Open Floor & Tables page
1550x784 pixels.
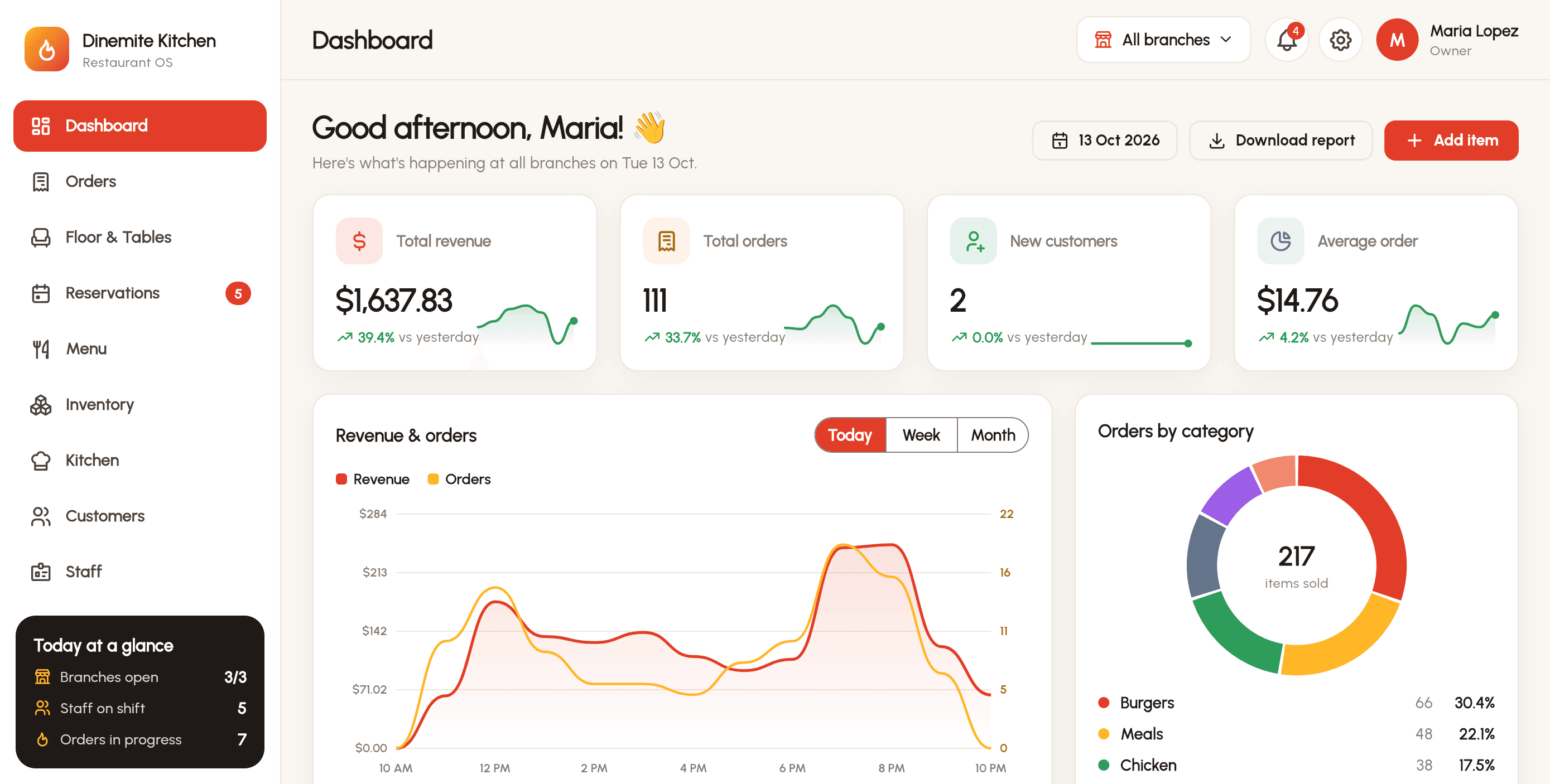[139, 238]
